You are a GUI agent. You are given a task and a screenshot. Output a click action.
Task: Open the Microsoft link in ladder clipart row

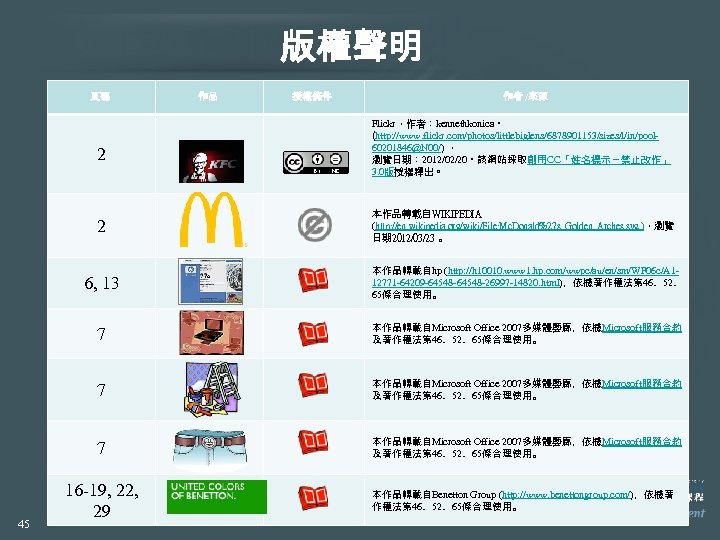pos(641,383)
